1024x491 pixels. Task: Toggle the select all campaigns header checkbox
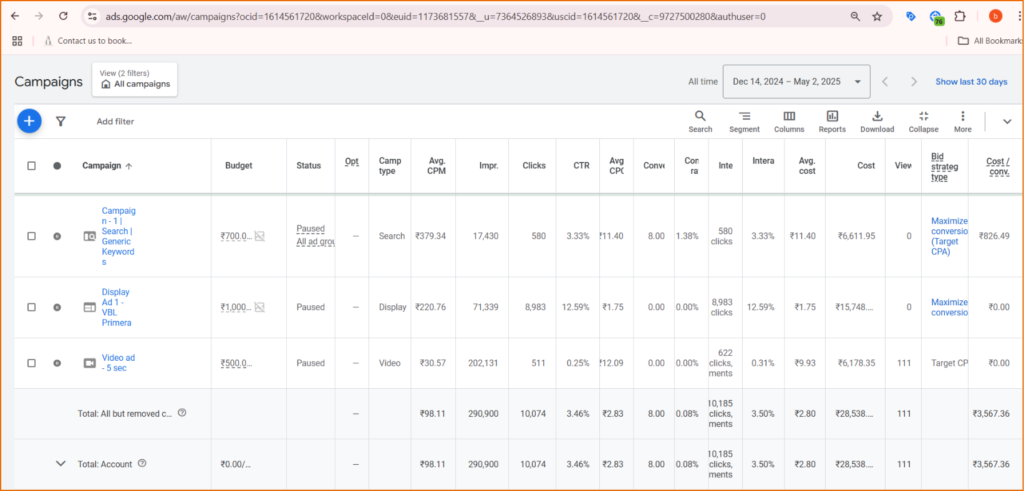coord(31,166)
